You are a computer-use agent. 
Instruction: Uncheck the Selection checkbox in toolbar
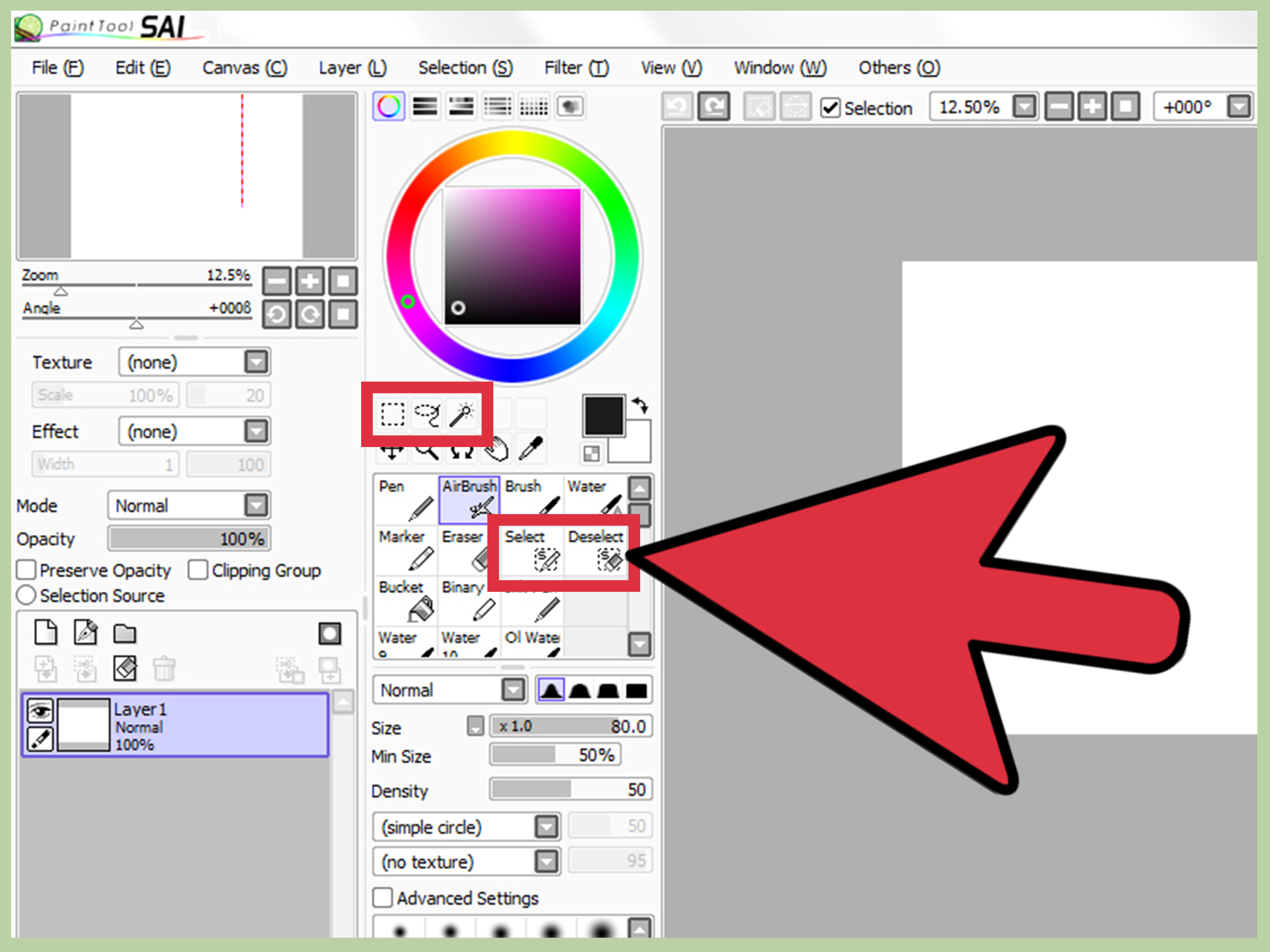point(830,108)
